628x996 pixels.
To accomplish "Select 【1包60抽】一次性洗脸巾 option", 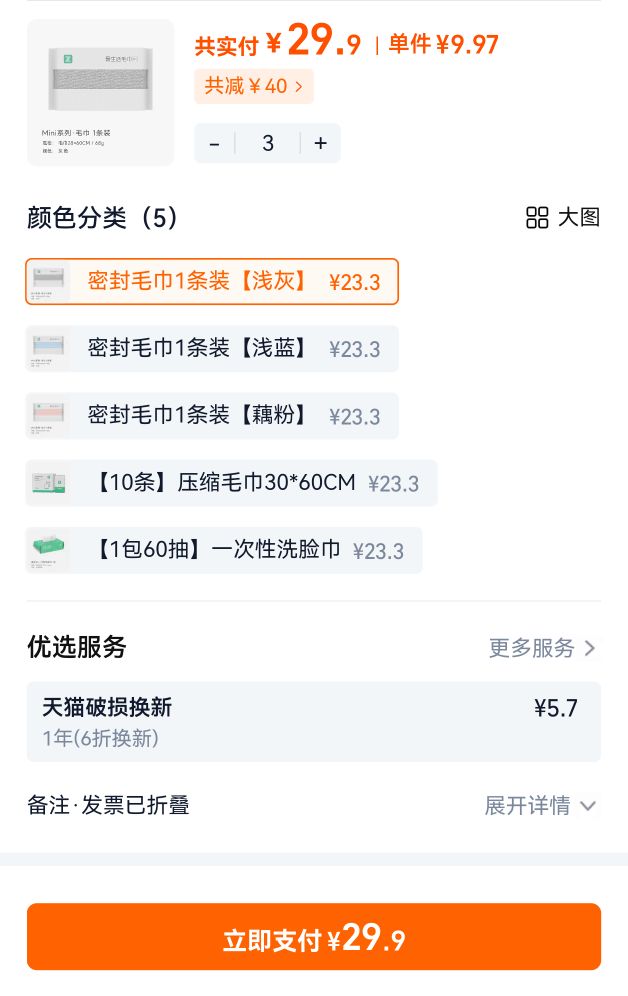I will pyautogui.click(x=224, y=550).
